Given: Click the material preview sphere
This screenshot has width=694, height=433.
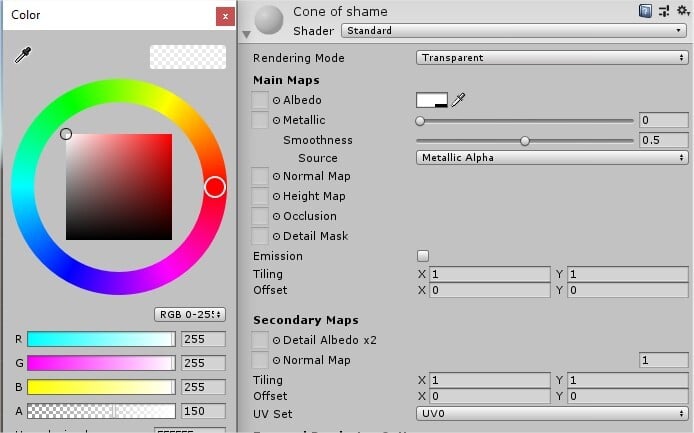Looking at the screenshot, I should point(269,20).
